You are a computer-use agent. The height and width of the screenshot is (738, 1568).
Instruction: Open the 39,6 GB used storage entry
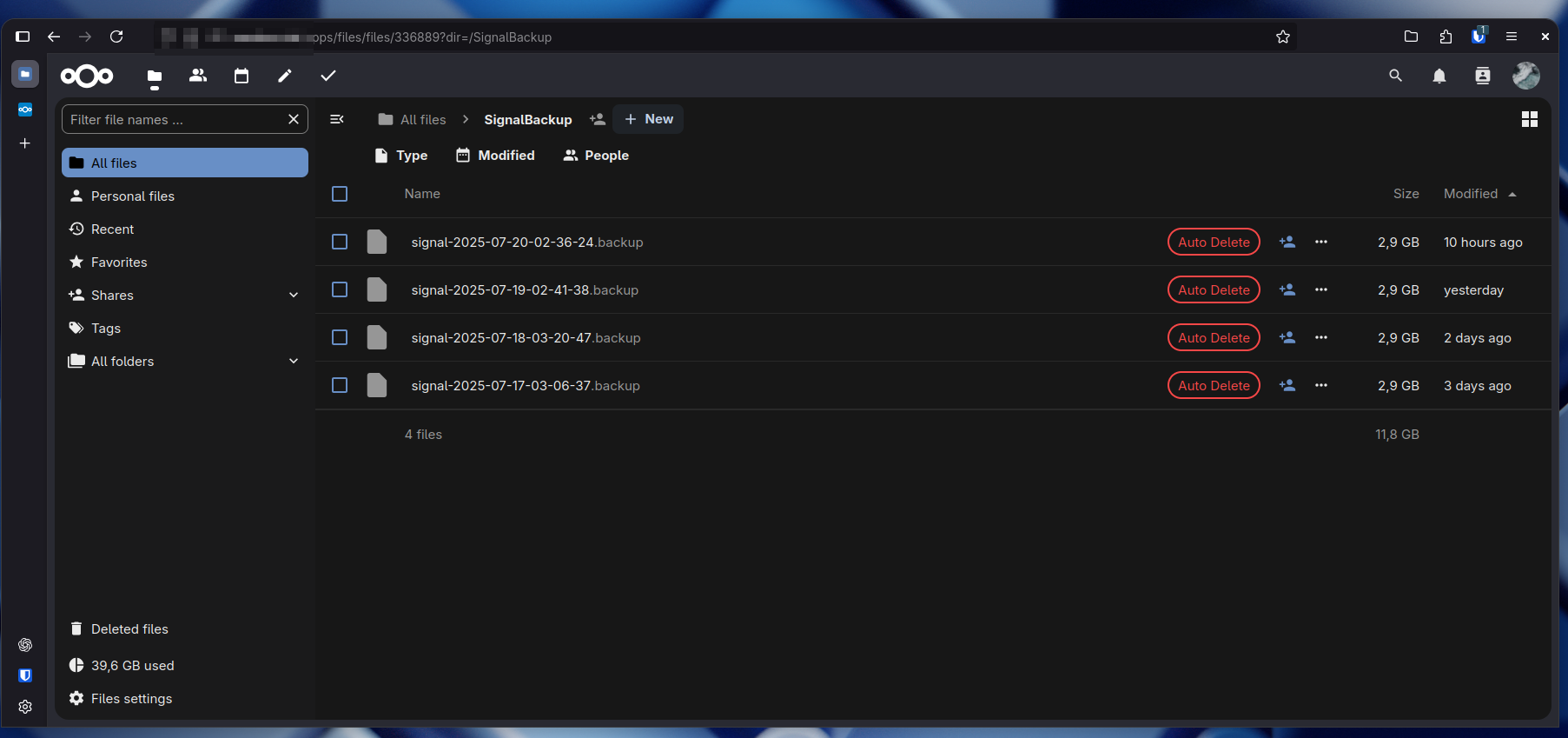coord(185,666)
